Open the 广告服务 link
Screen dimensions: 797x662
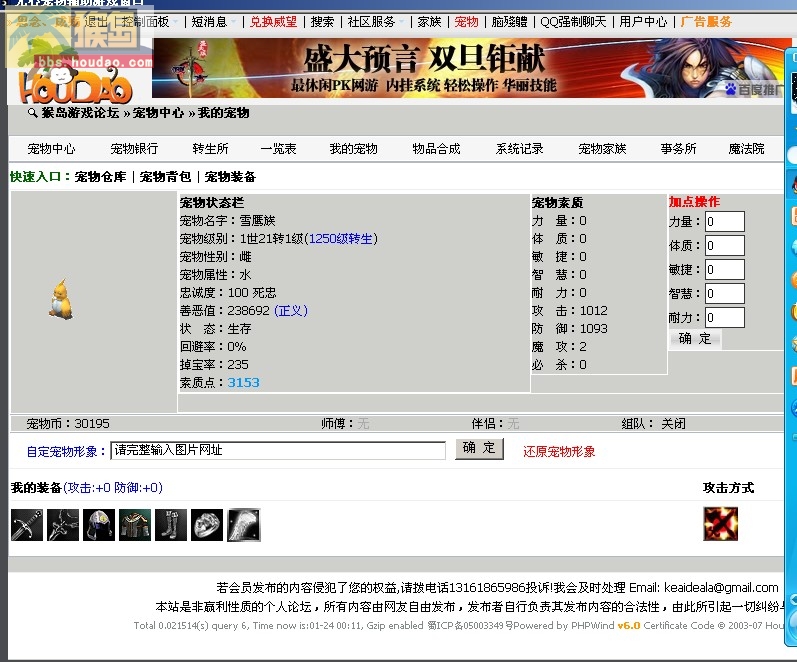point(706,22)
